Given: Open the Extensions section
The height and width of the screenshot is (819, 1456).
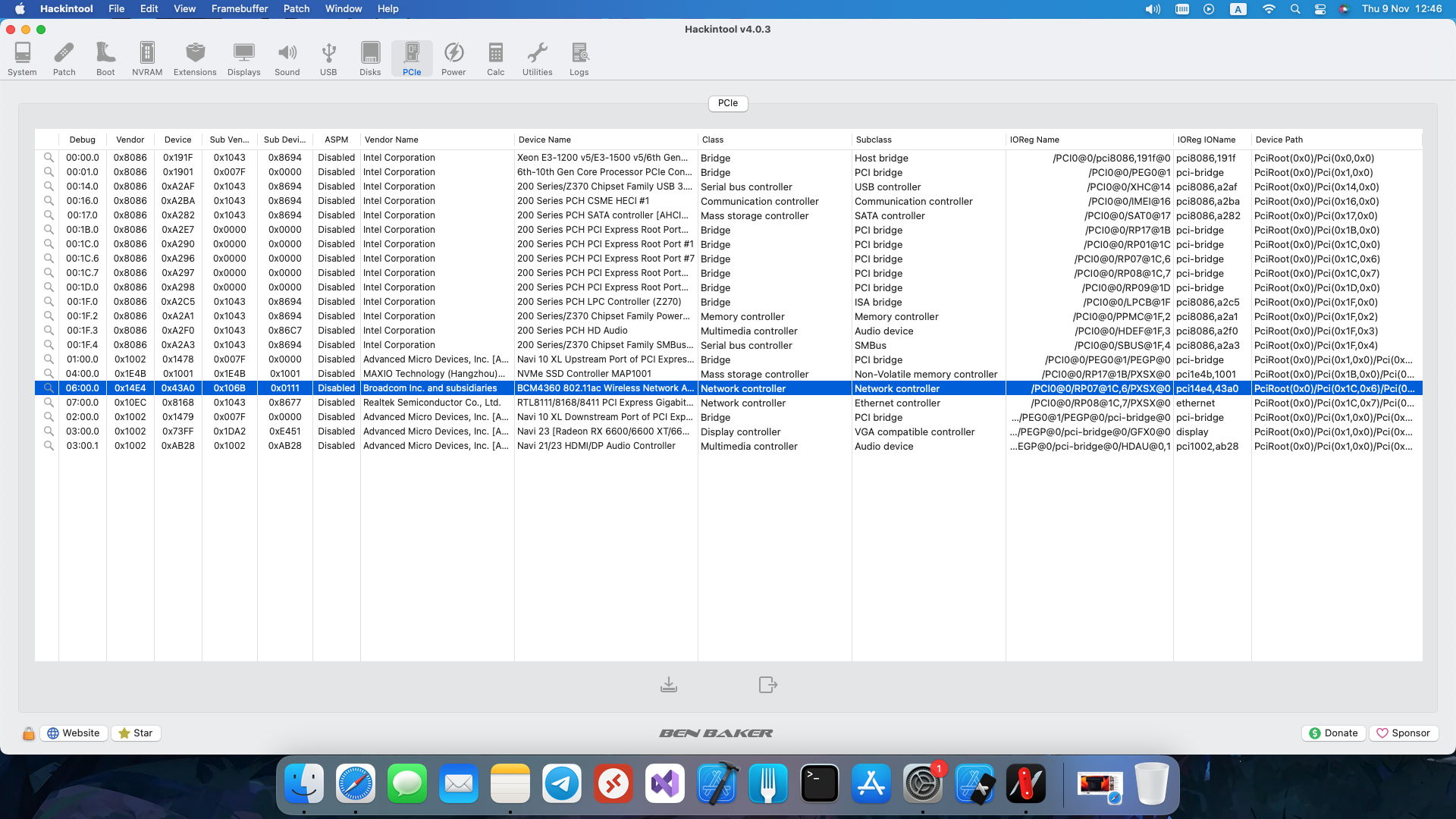Looking at the screenshot, I should point(195,58).
